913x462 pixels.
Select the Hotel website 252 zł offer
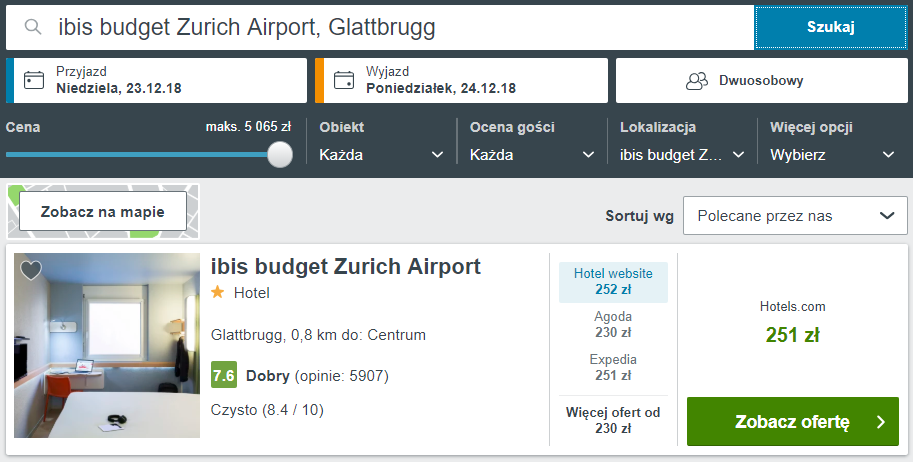[613, 282]
